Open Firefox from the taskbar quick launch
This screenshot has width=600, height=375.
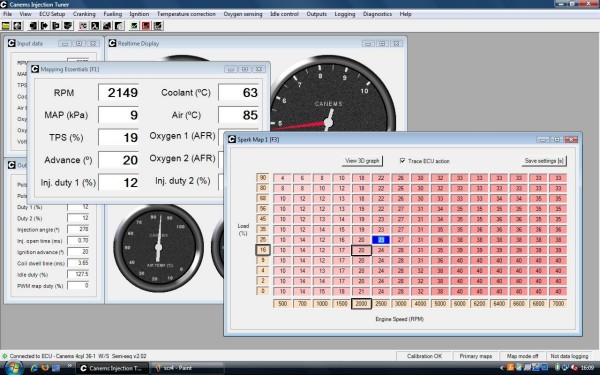45,368
